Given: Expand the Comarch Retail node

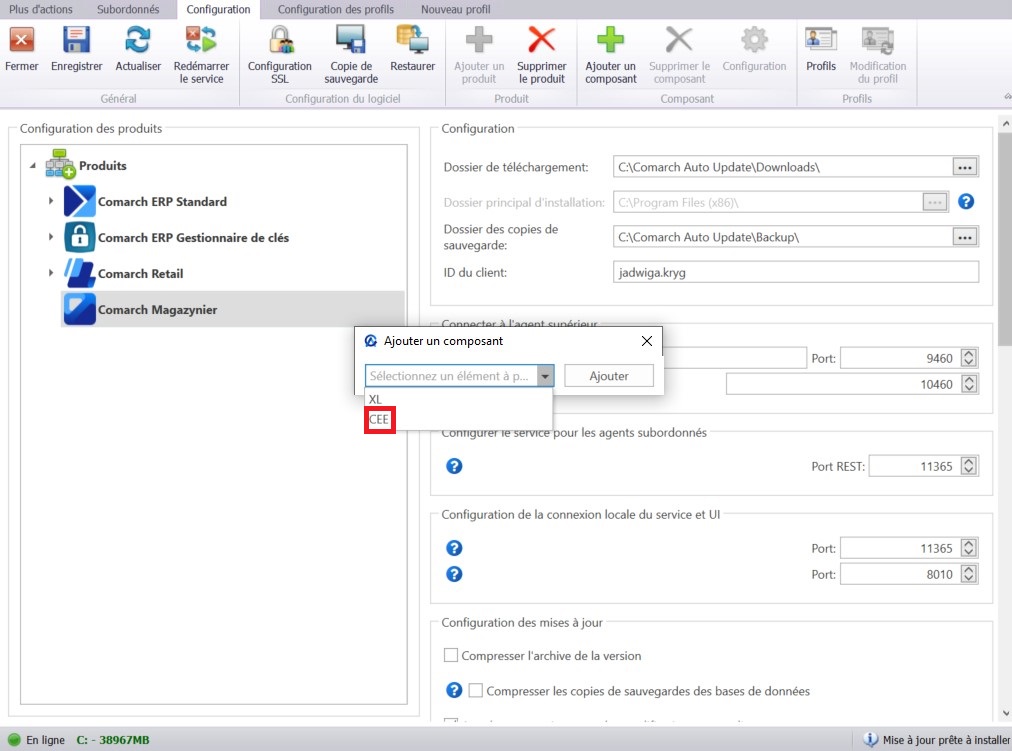Looking at the screenshot, I should (x=51, y=273).
